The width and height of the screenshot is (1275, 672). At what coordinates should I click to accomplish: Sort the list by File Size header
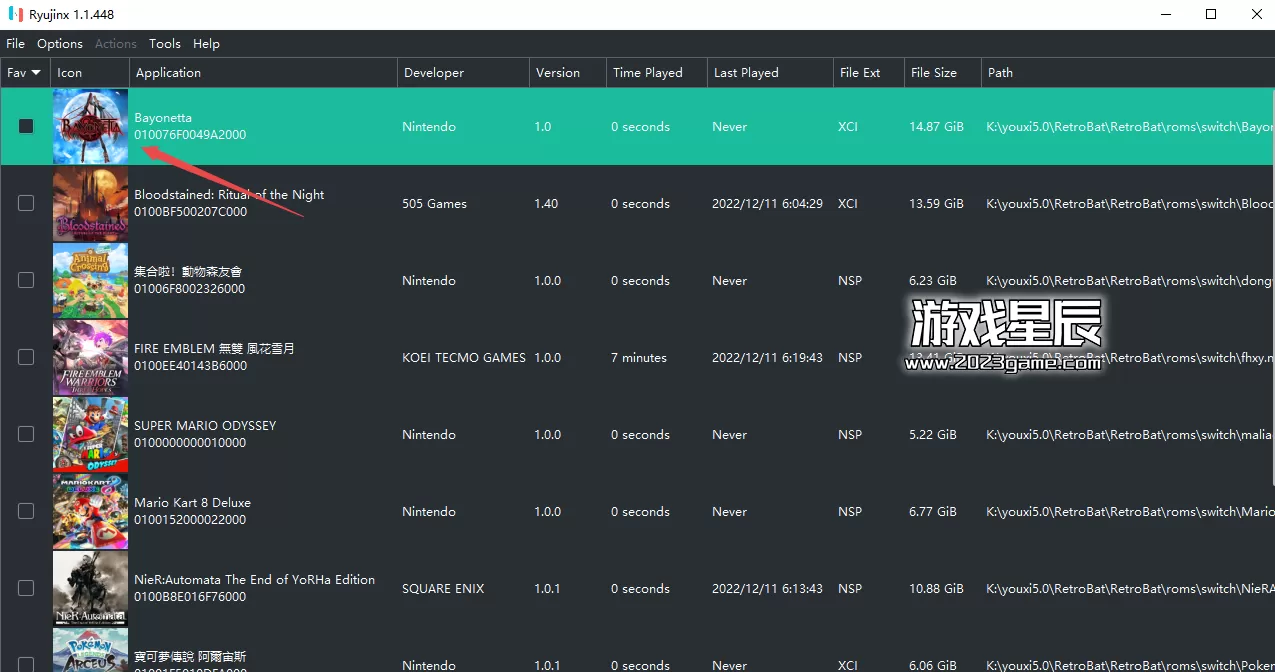(x=933, y=73)
